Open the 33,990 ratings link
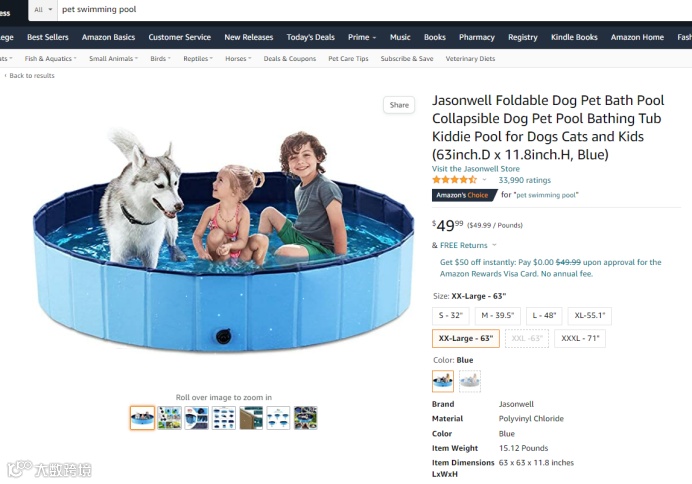This screenshot has height=484, width=692. click(525, 180)
